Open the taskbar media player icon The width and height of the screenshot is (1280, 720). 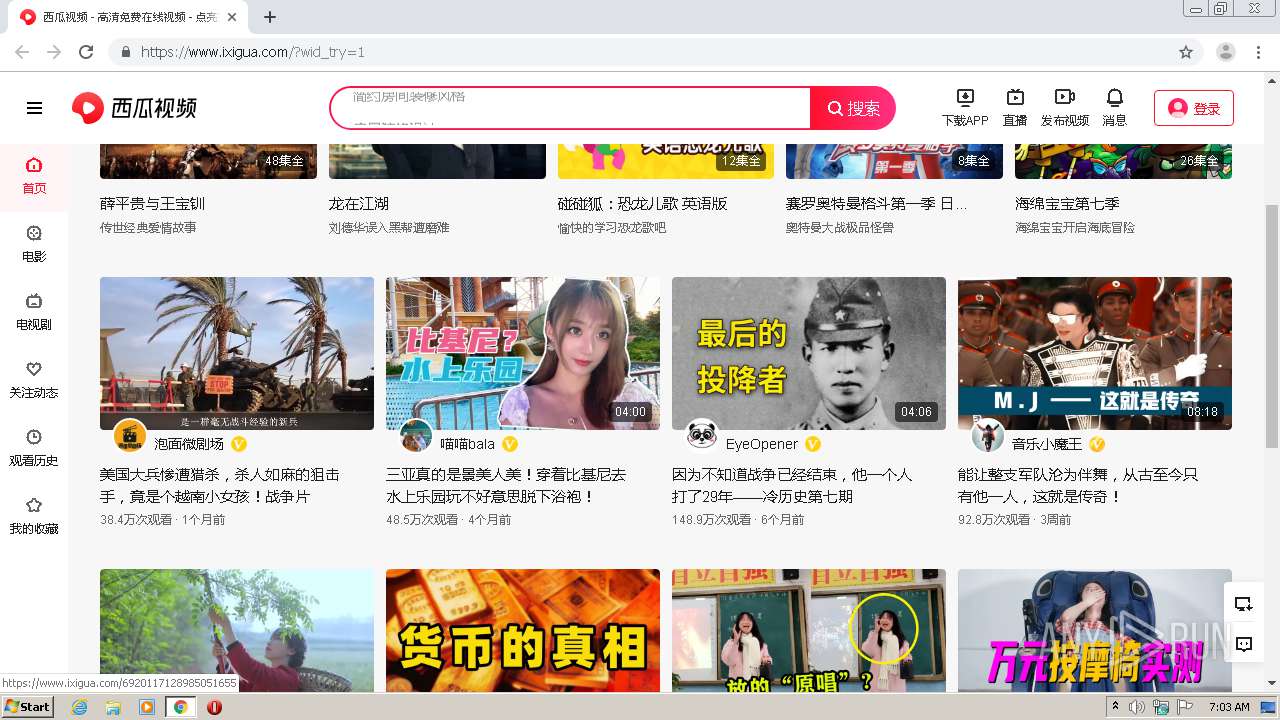[x=147, y=707]
